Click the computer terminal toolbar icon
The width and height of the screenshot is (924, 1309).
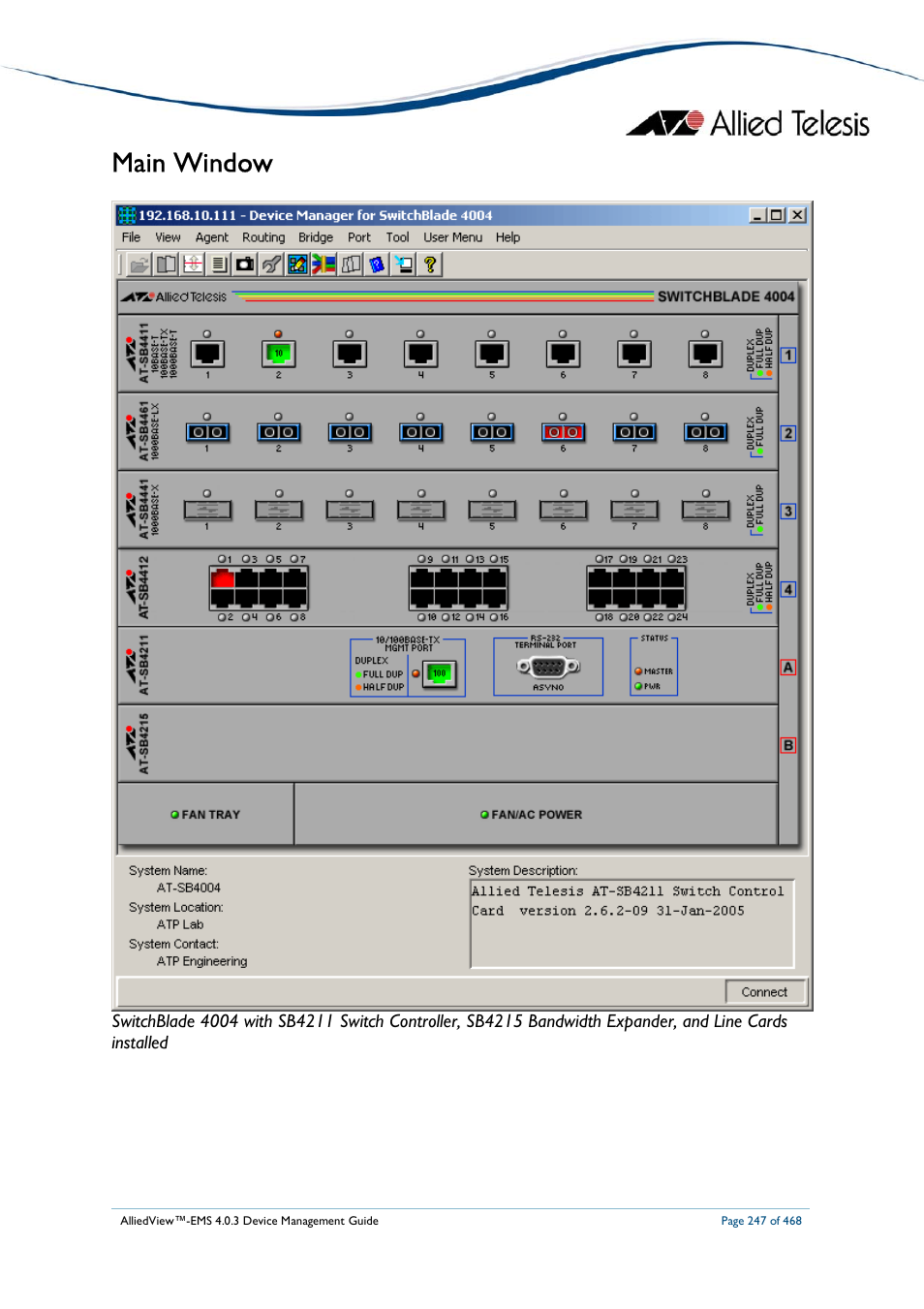point(403,264)
